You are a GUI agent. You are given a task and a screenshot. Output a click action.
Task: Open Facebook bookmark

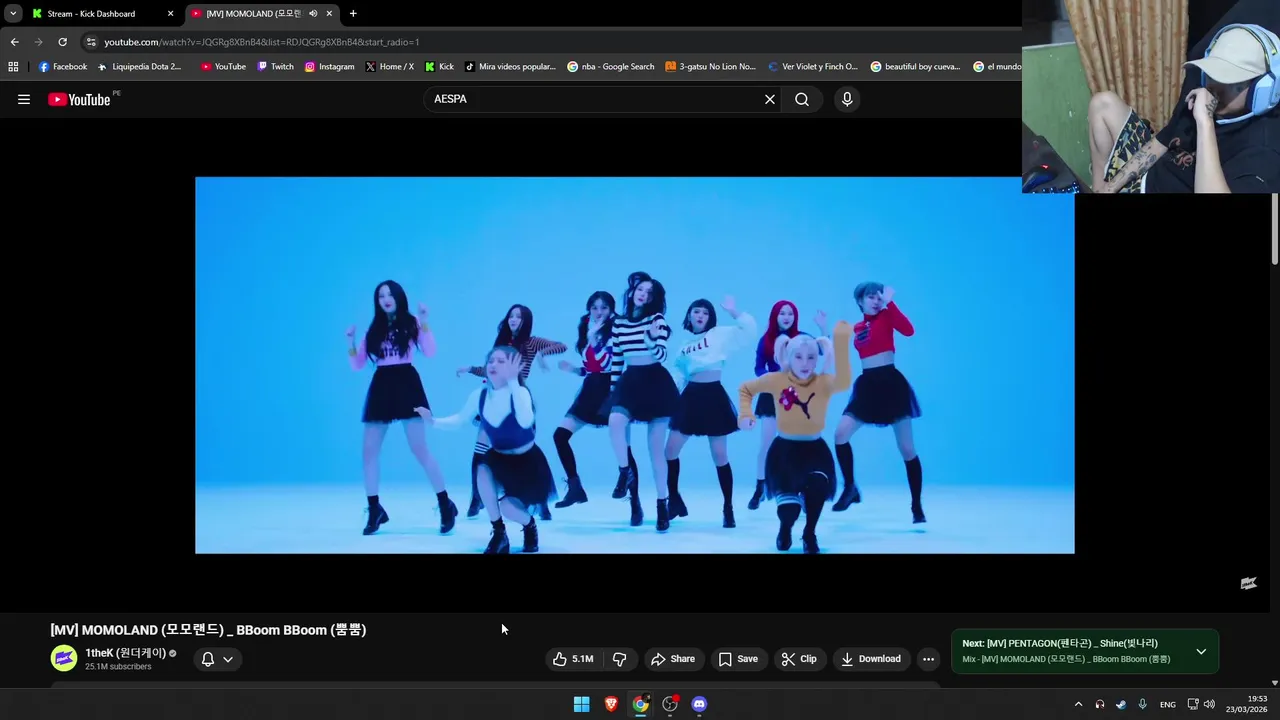[x=63, y=67]
